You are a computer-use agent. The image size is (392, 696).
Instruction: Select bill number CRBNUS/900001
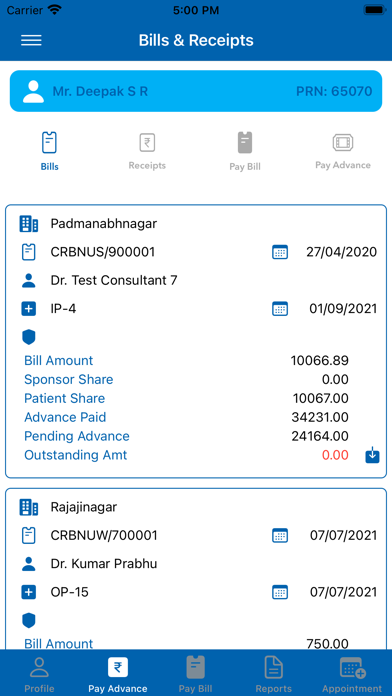(x=103, y=252)
